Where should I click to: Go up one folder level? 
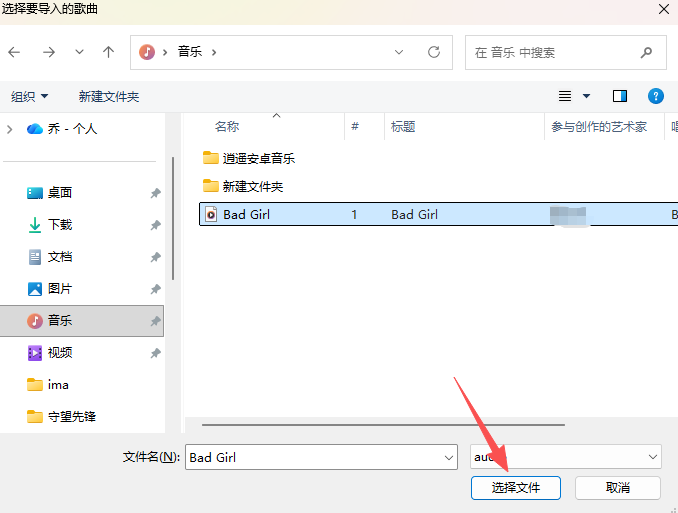[x=109, y=52]
